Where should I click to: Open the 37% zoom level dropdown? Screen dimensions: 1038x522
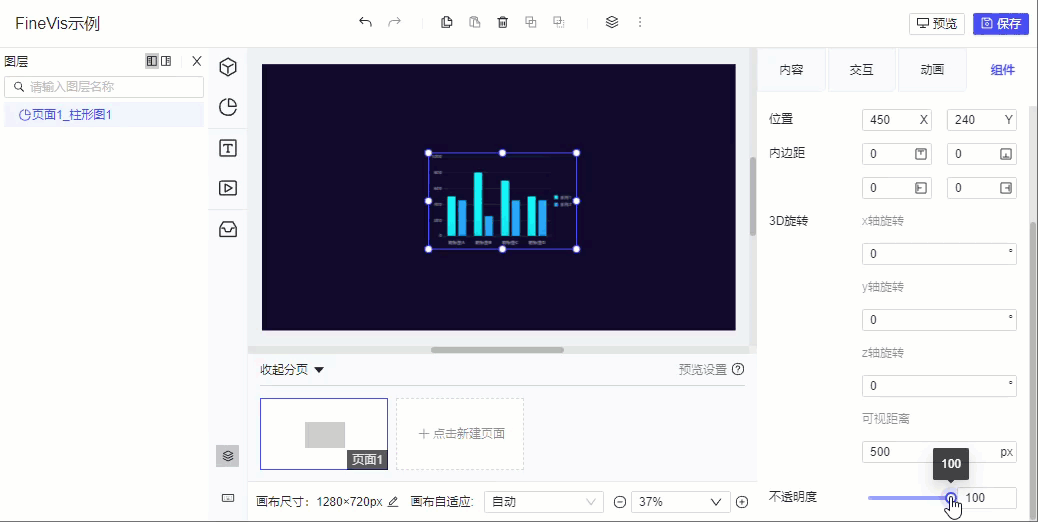(x=681, y=501)
